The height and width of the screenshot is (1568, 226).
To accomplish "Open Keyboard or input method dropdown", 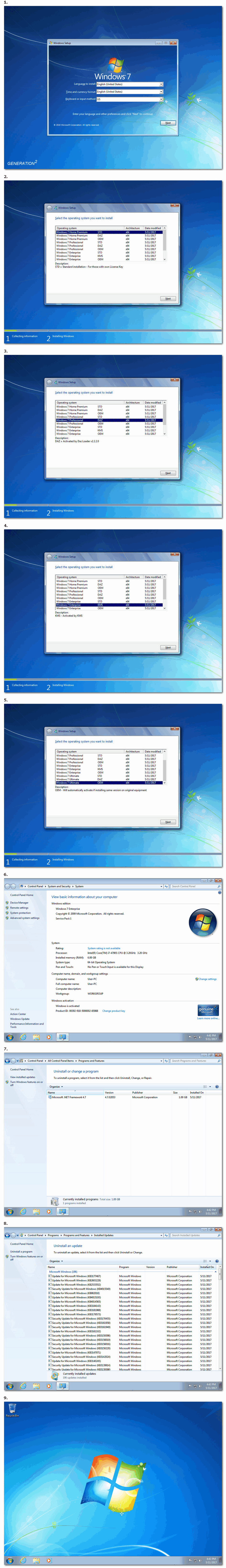I will (x=130, y=99).
